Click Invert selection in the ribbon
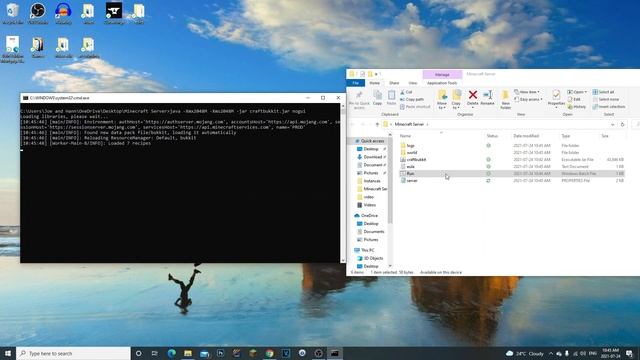640x360 pixels. [609, 107]
